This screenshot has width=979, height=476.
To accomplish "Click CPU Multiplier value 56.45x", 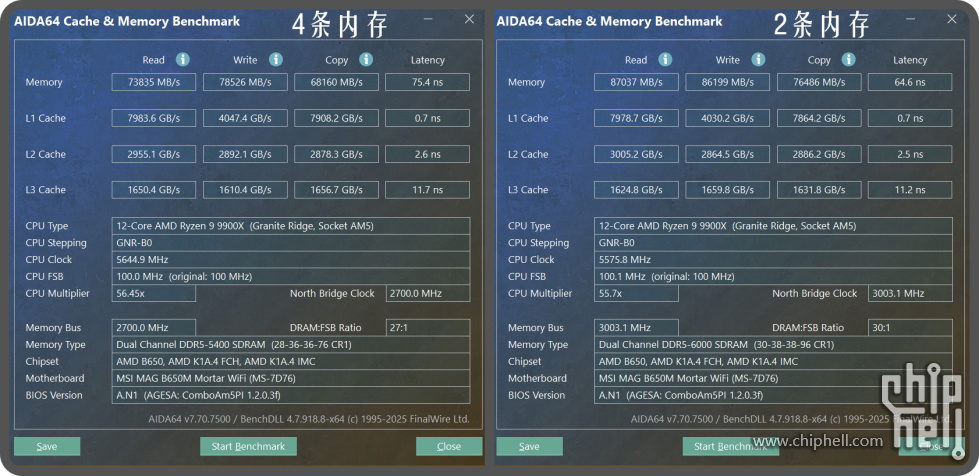I will pyautogui.click(x=154, y=294).
